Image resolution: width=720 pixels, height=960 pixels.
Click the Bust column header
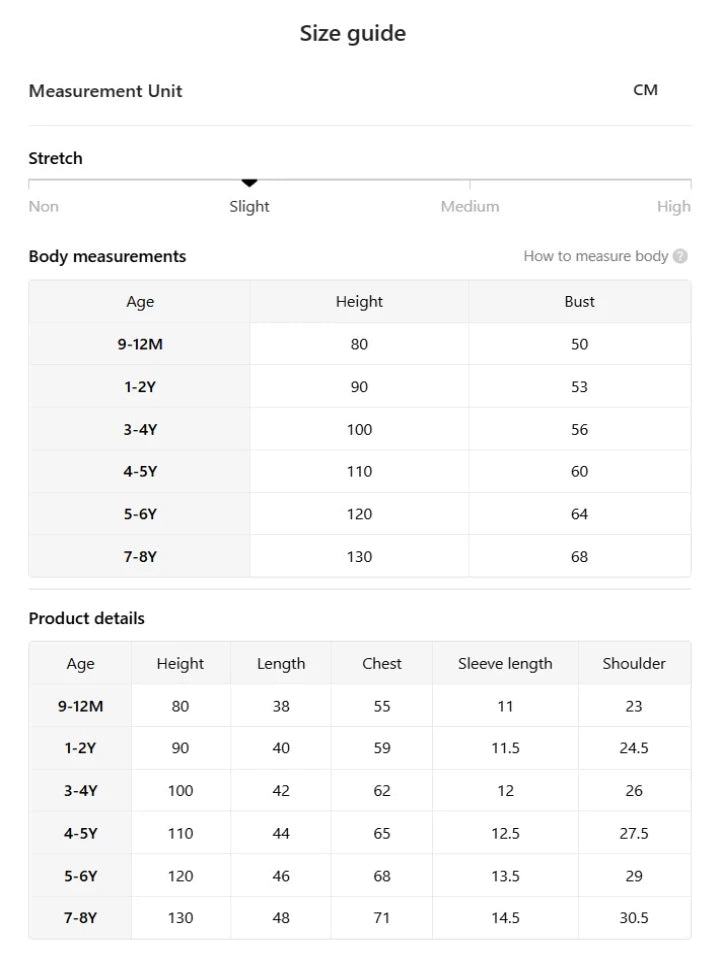pos(579,301)
